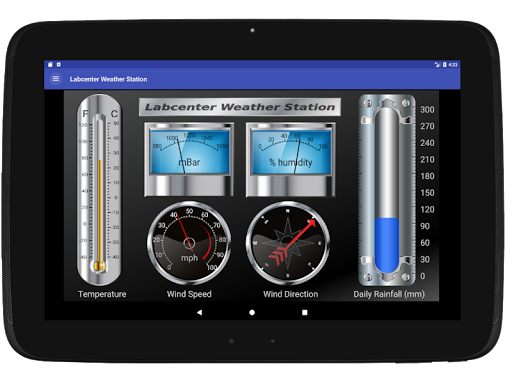The image size is (512, 369).
Task: Click the Temperature label
Action: [102, 294]
